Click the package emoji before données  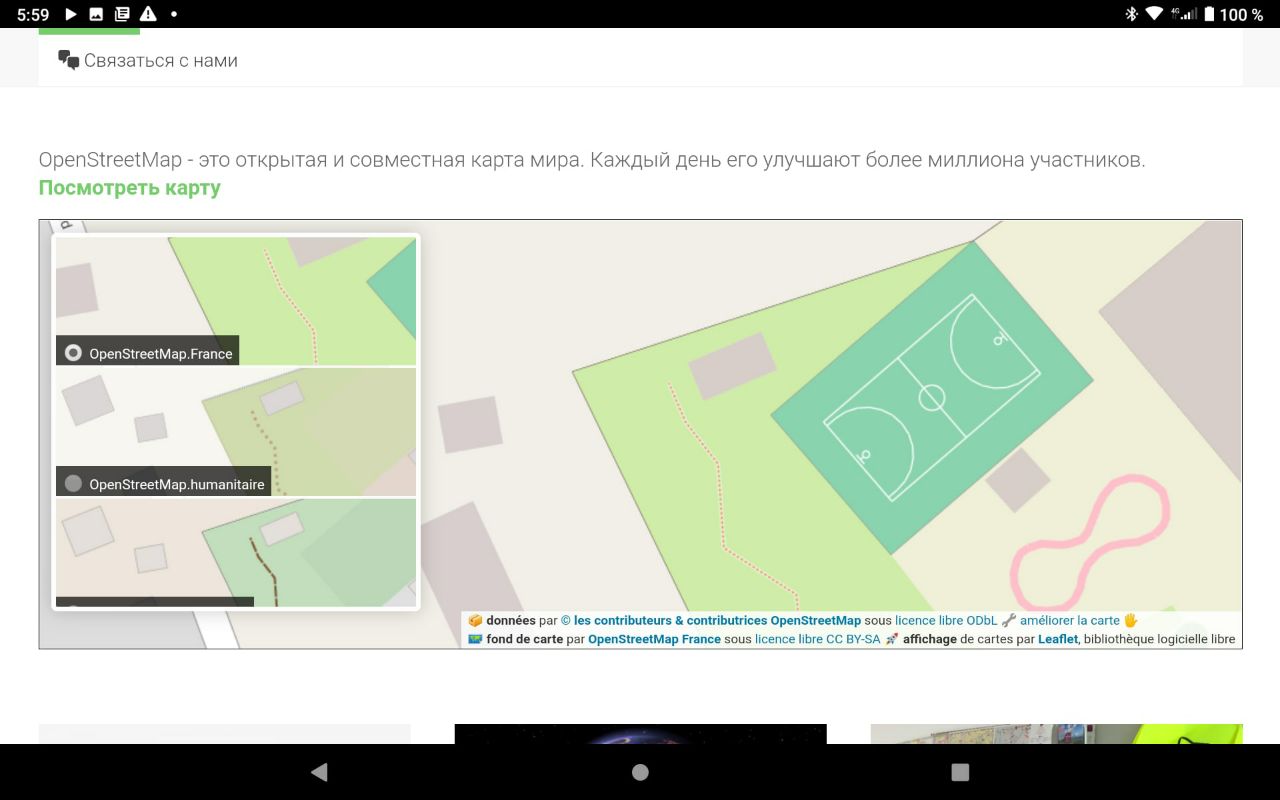tap(476, 620)
